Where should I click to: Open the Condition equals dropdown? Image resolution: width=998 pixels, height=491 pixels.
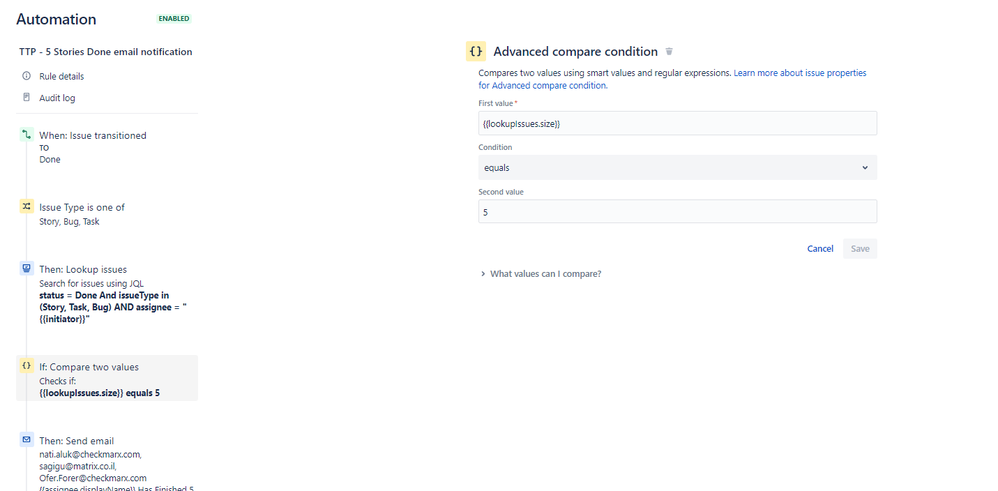pos(677,167)
